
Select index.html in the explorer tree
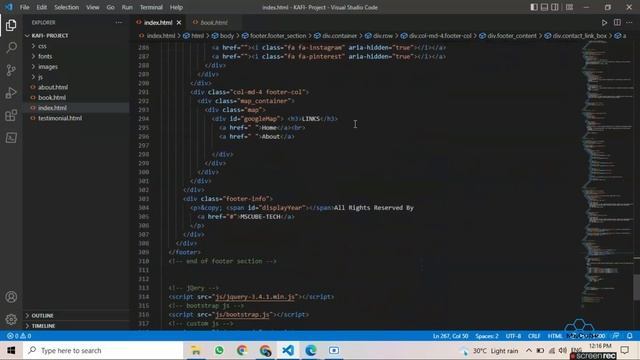(76, 108)
